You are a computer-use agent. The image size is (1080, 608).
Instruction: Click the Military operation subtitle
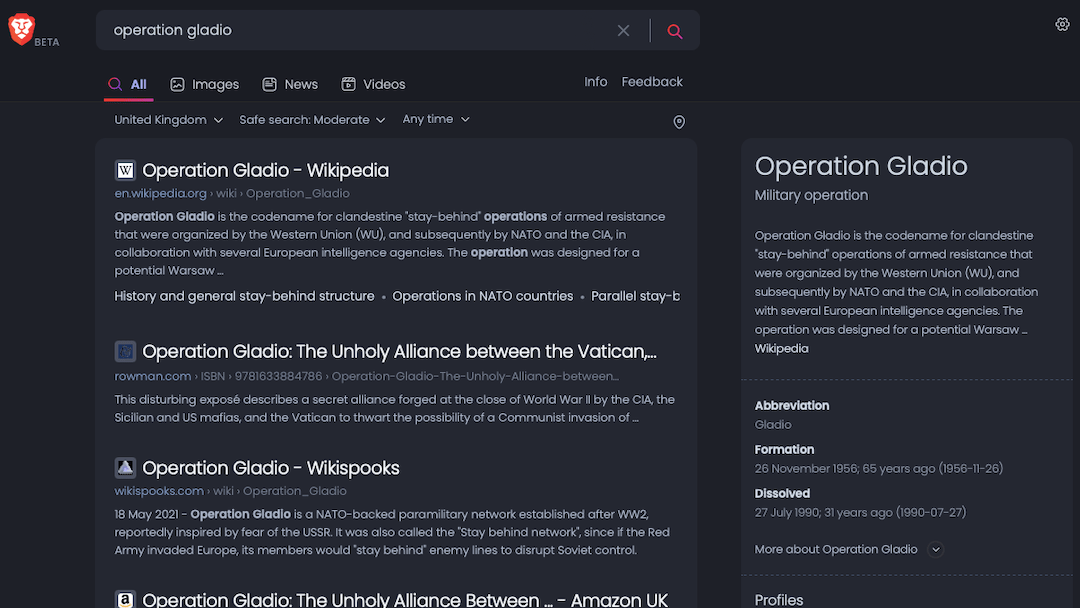coord(811,196)
